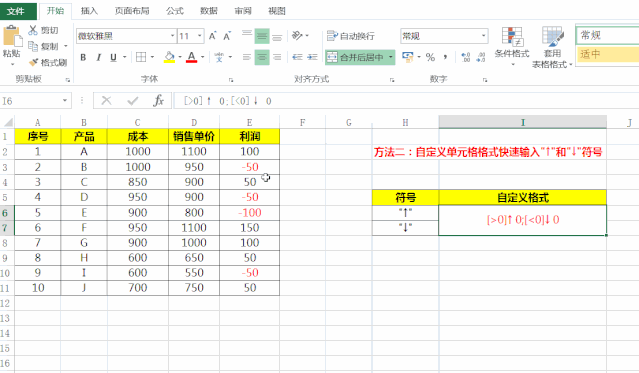The width and height of the screenshot is (639, 373).
Task: Increase the indent
Action: pos(313,57)
